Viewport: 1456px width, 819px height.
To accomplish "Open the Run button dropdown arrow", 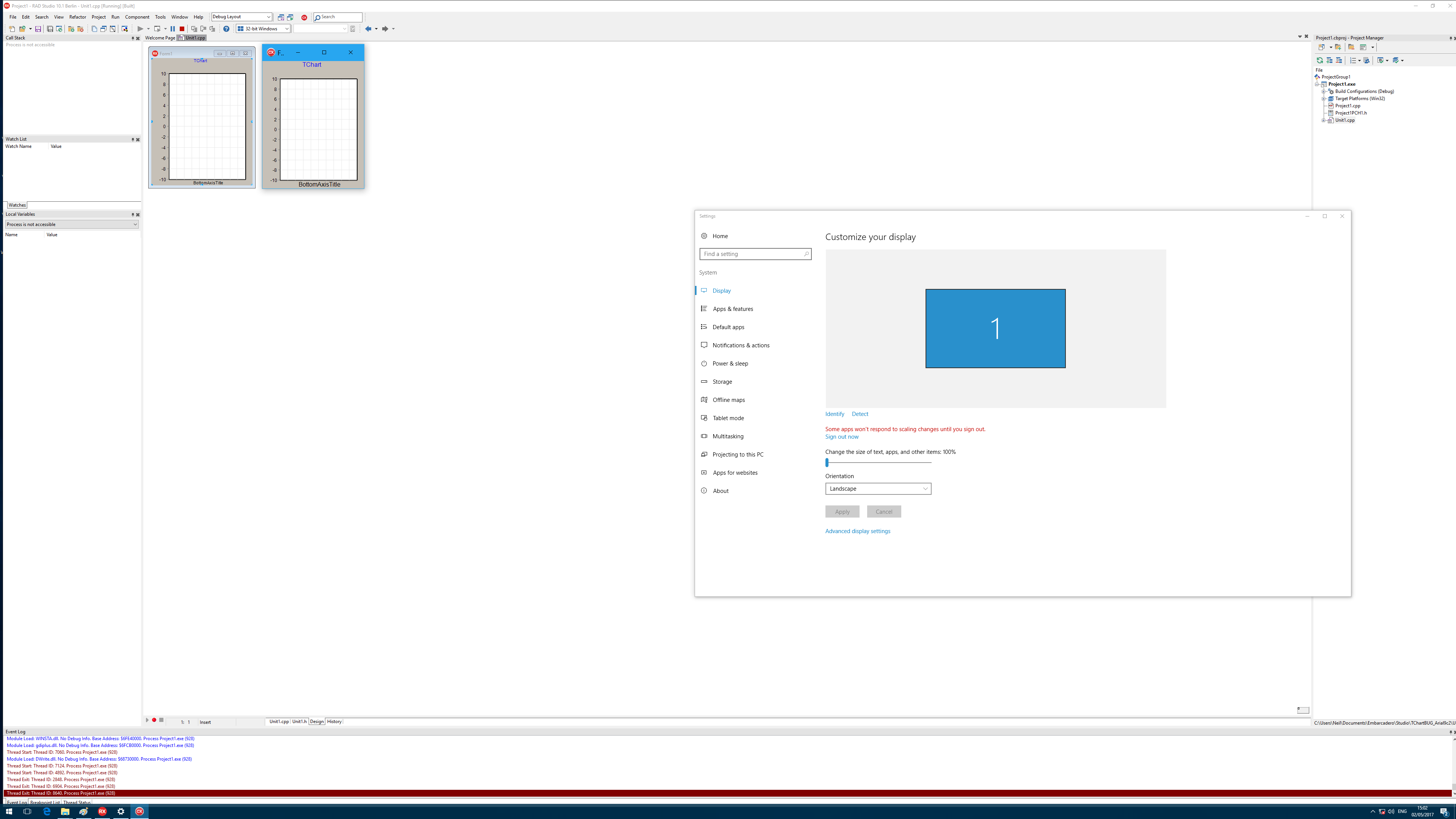I will pos(148,29).
